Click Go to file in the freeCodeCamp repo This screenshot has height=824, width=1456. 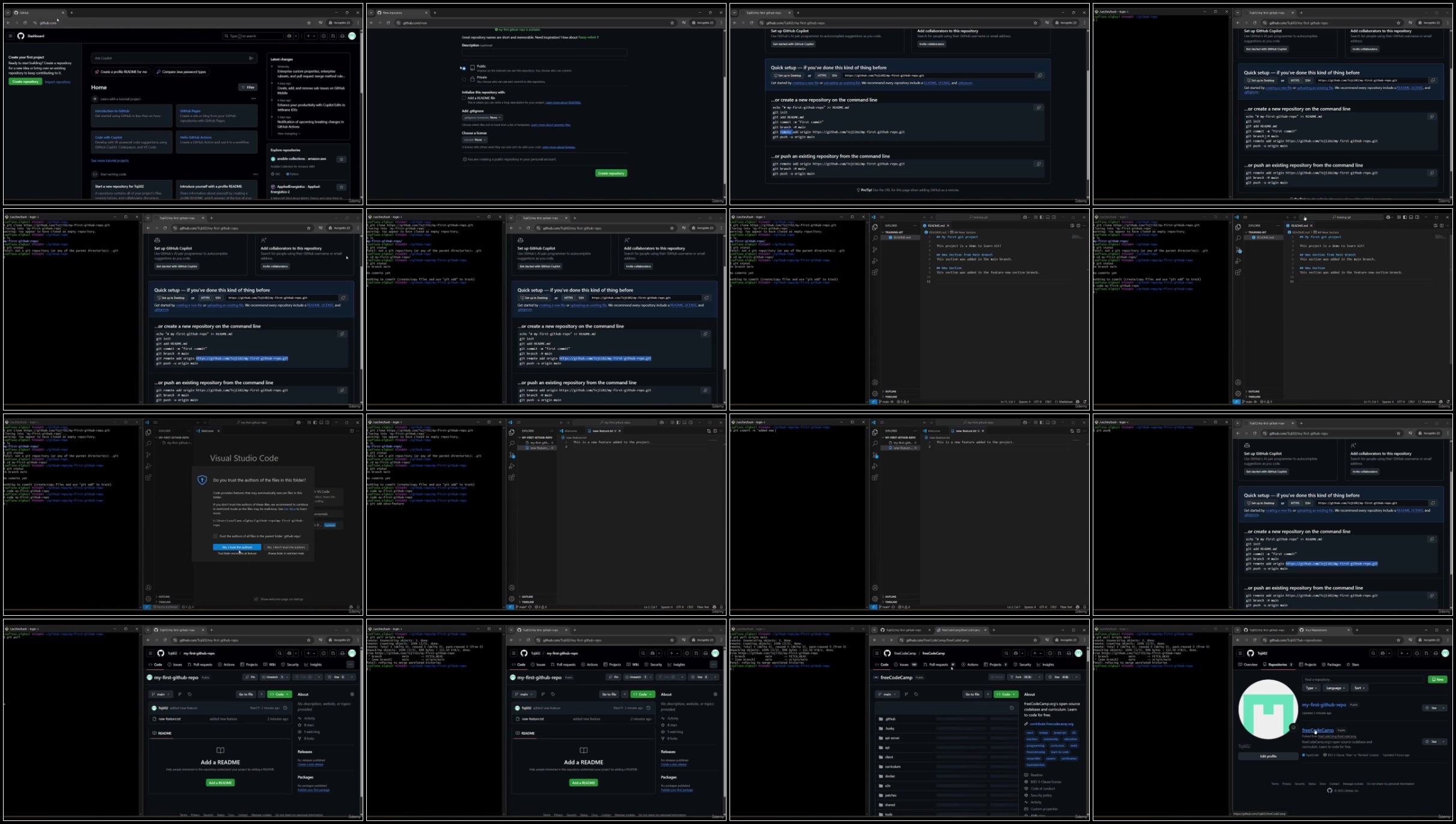click(972, 694)
